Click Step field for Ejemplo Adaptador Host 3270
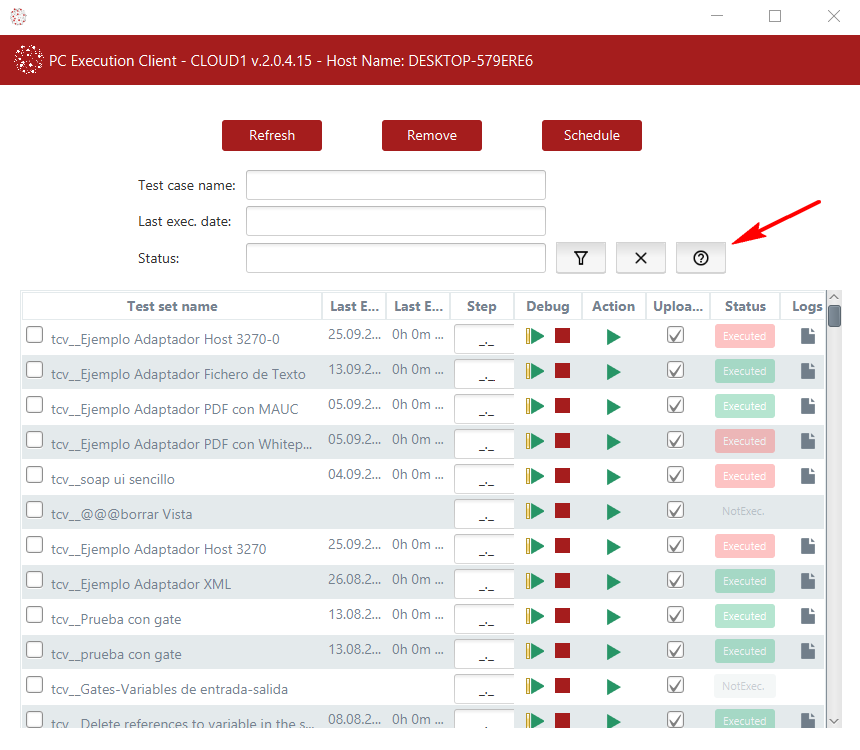This screenshot has width=860, height=750. coord(484,548)
